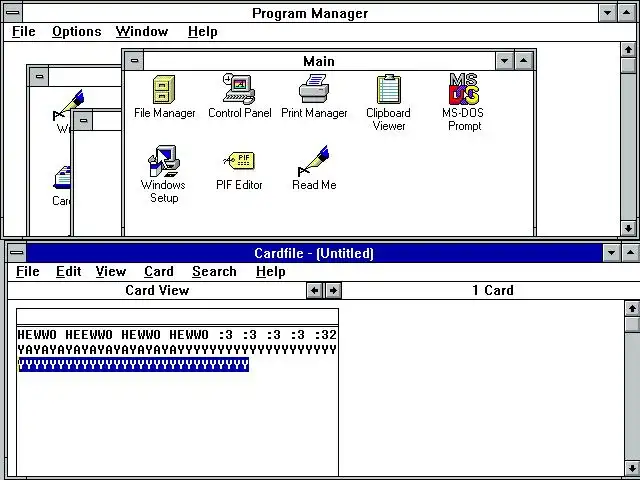Go to next card with right arrow

tap(333, 290)
